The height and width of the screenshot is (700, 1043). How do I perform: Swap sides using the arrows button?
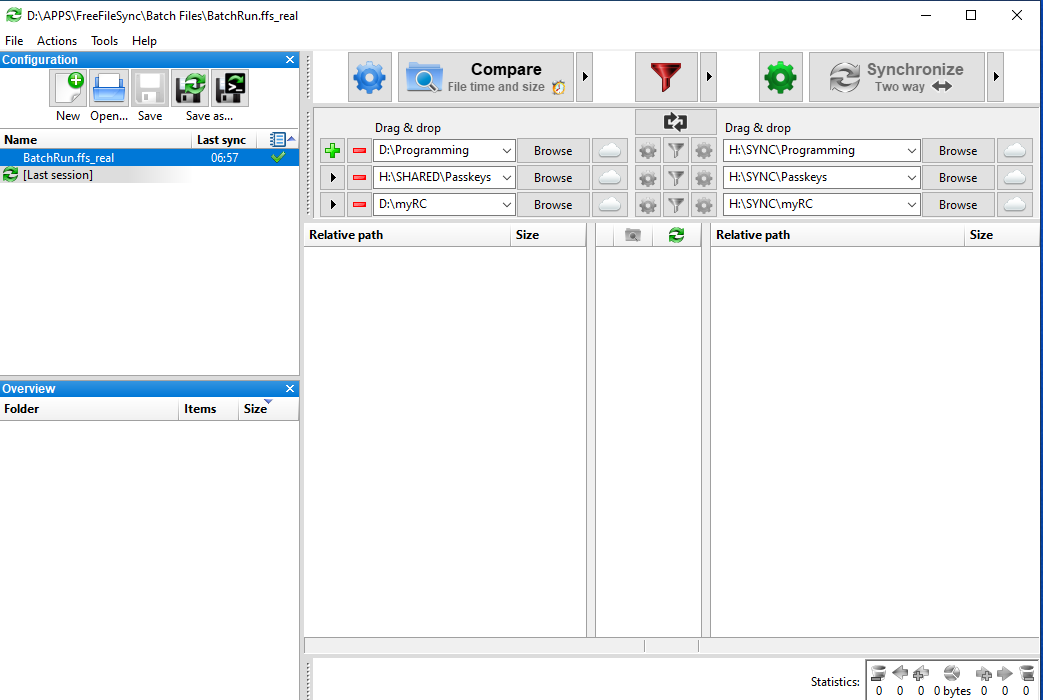(x=675, y=122)
